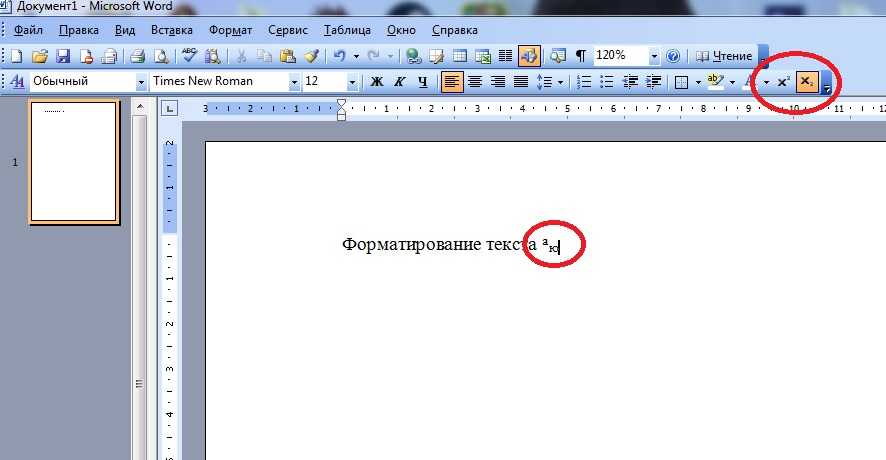The image size is (886, 460).
Task: Show paragraph marks with ¶ button
Action: [580, 56]
